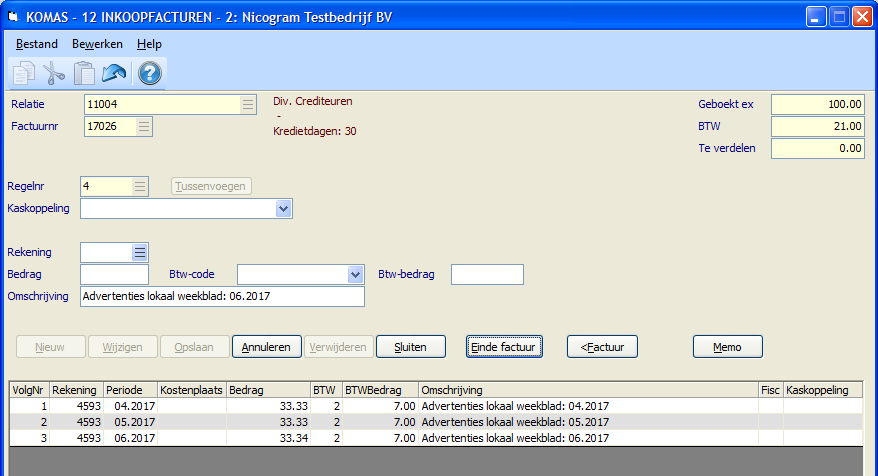Viewport: 878px width, 476px height.
Task: Click the Verwijderen button
Action: tap(338, 347)
